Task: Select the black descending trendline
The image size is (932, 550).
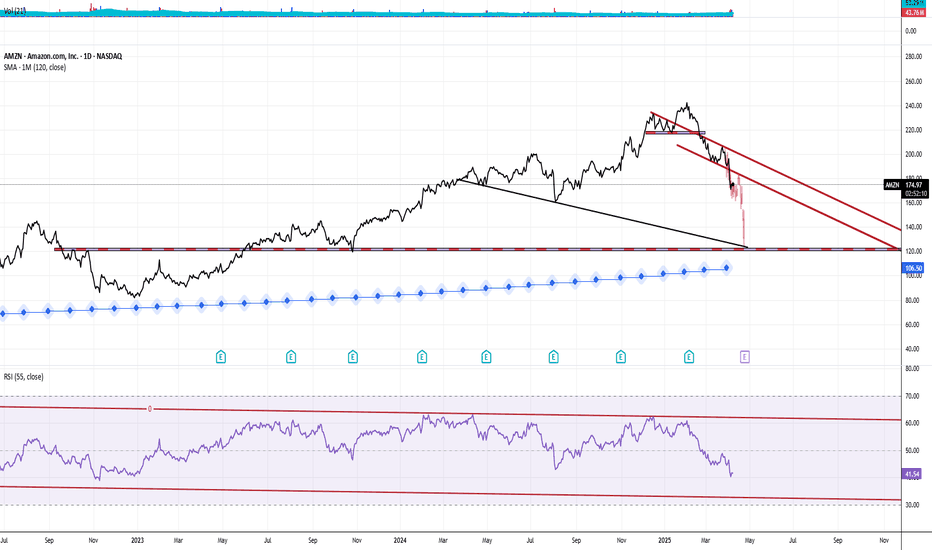Action: [x=603, y=212]
